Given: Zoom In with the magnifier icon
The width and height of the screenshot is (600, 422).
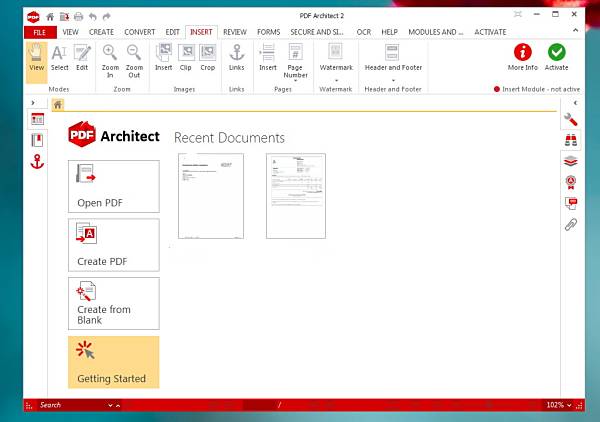Looking at the screenshot, I should coord(110,58).
